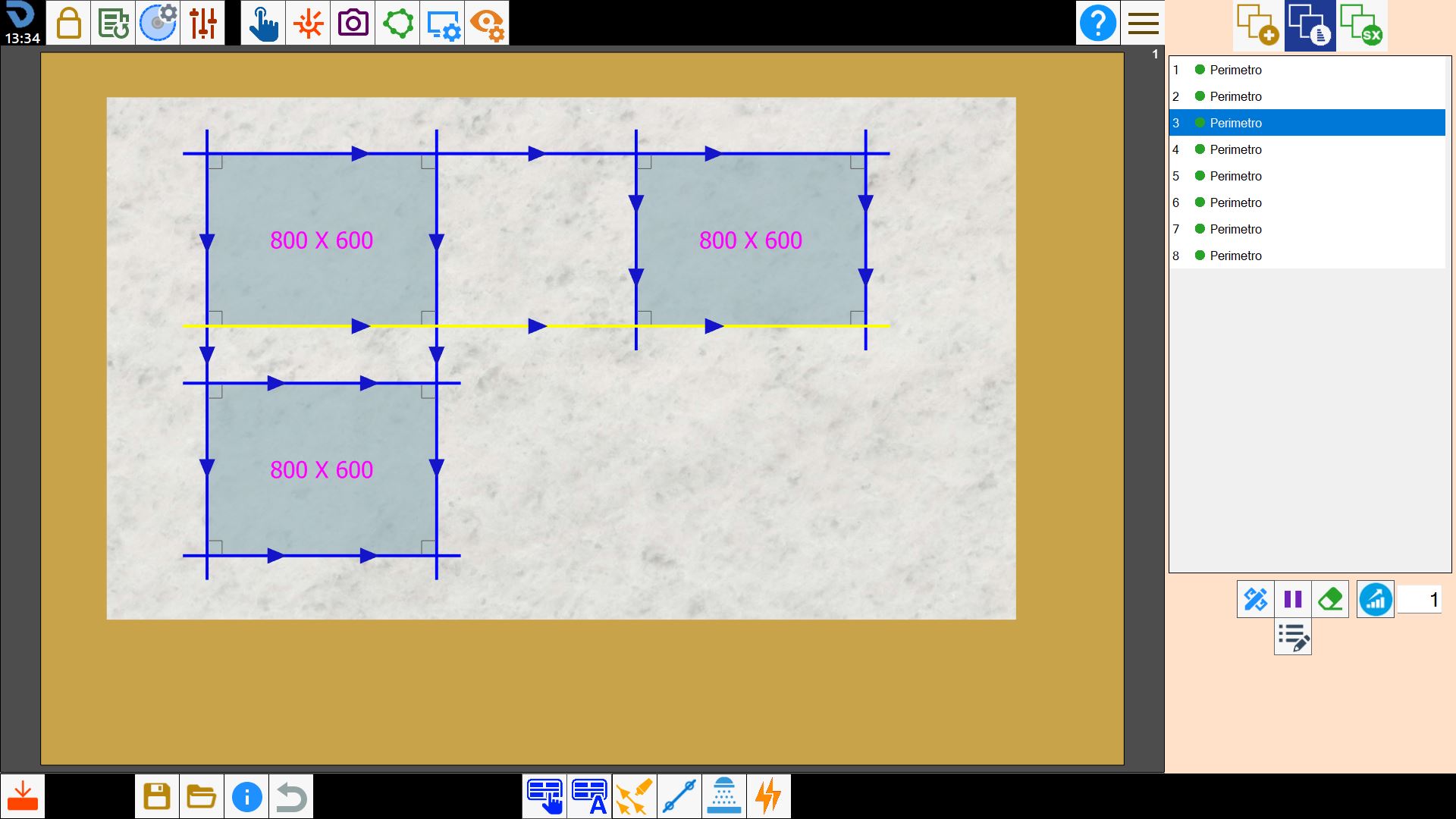Open the folder file browser icon
This screenshot has width=1456, height=819.
pos(202,796)
